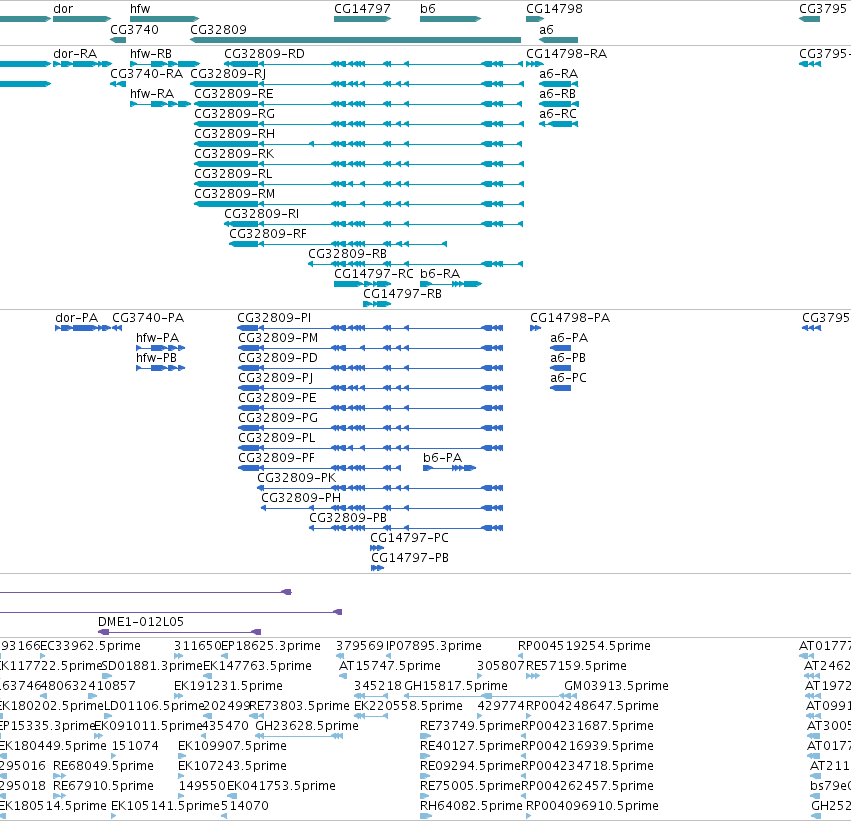
Task: Click the long CG32809 gene span bar
Action: [355, 40]
